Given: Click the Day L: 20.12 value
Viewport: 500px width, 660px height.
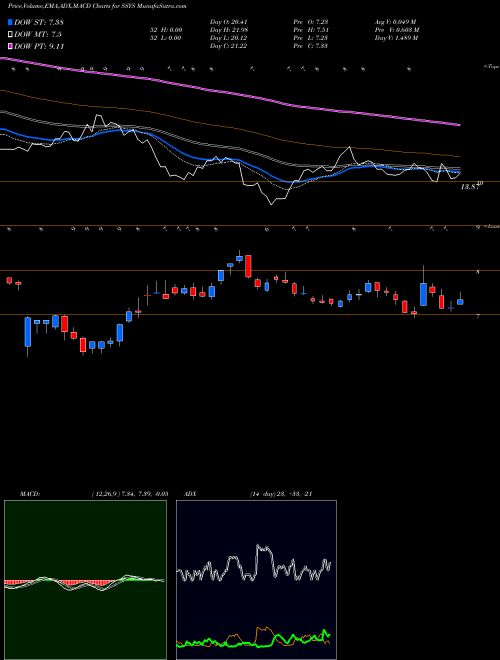Looking at the screenshot, I should (228, 38).
